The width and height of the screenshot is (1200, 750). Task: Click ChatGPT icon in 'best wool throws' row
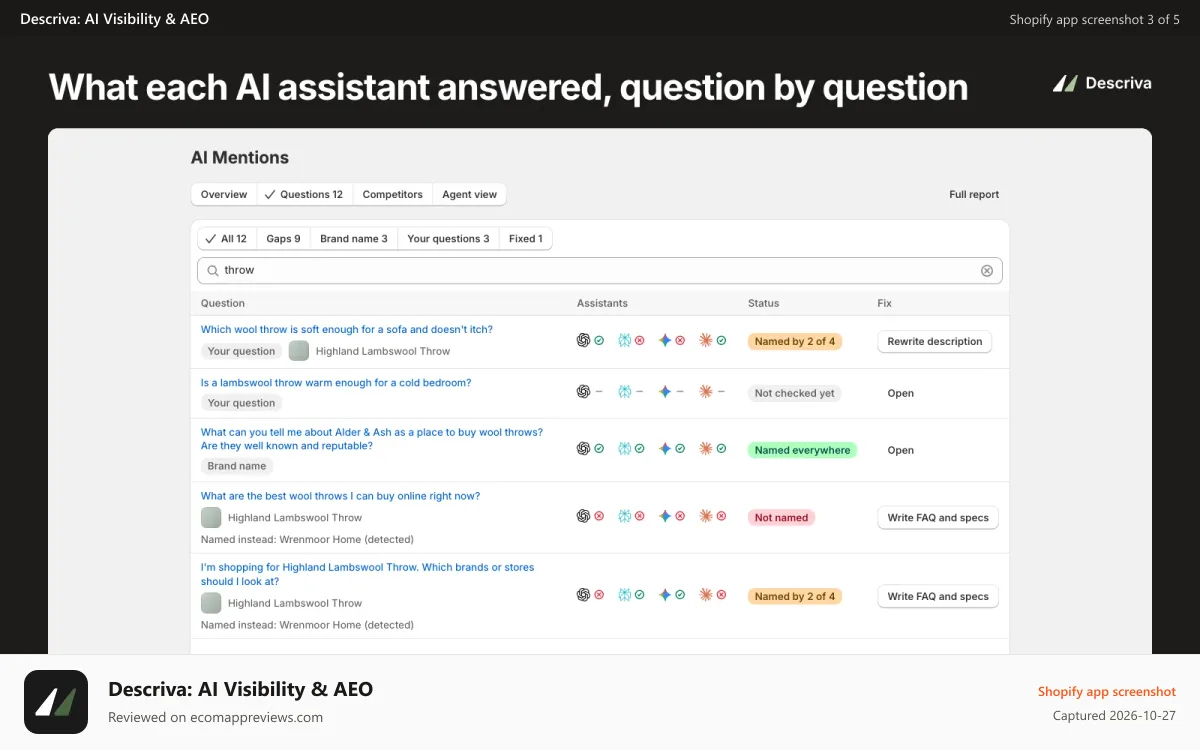click(x=583, y=516)
